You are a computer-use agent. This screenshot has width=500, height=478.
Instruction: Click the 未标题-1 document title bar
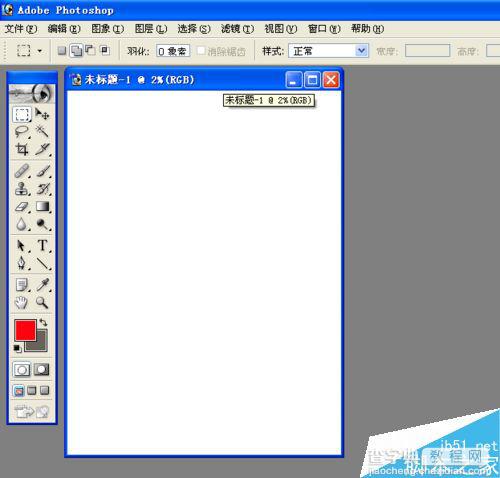pos(203,80)
